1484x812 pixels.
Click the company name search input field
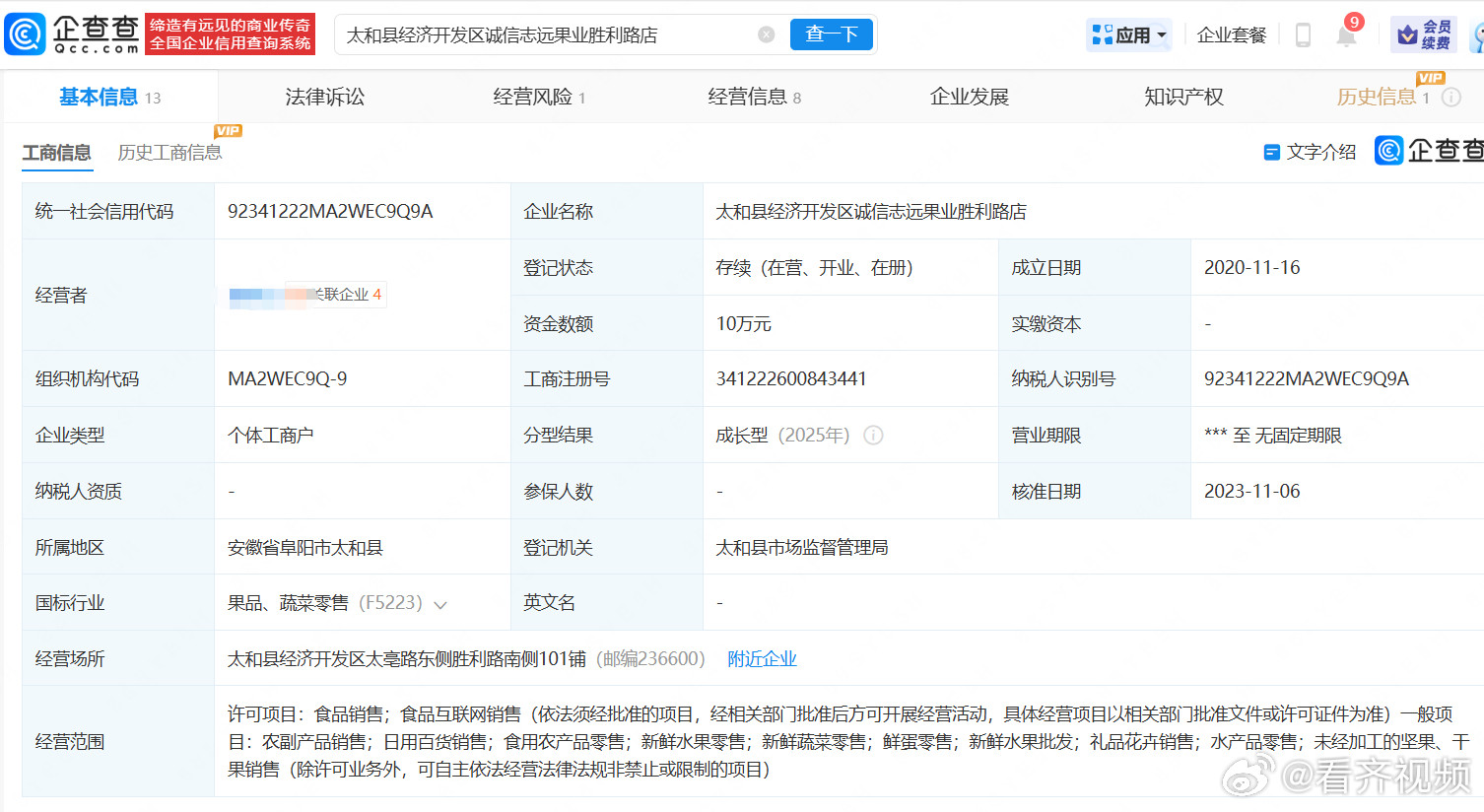point(547,34)
